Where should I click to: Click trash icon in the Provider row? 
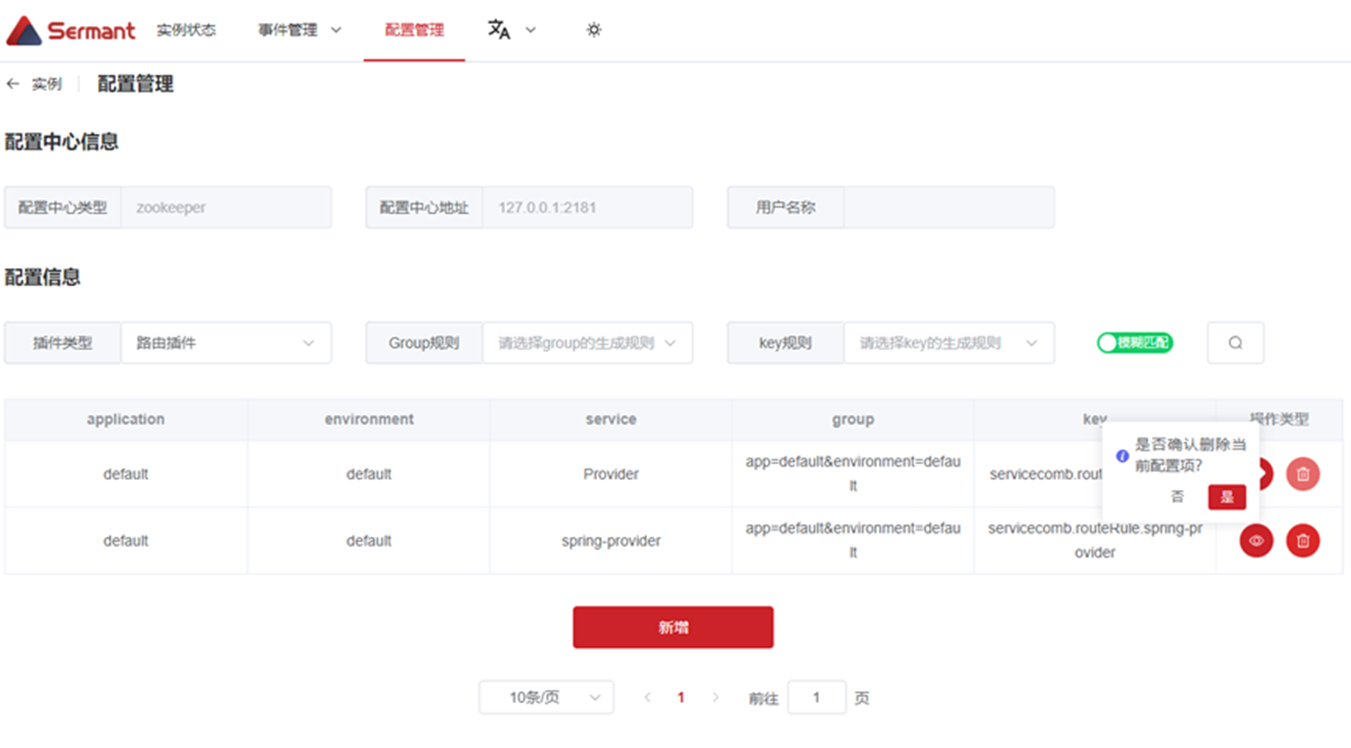click(1303, 474)
